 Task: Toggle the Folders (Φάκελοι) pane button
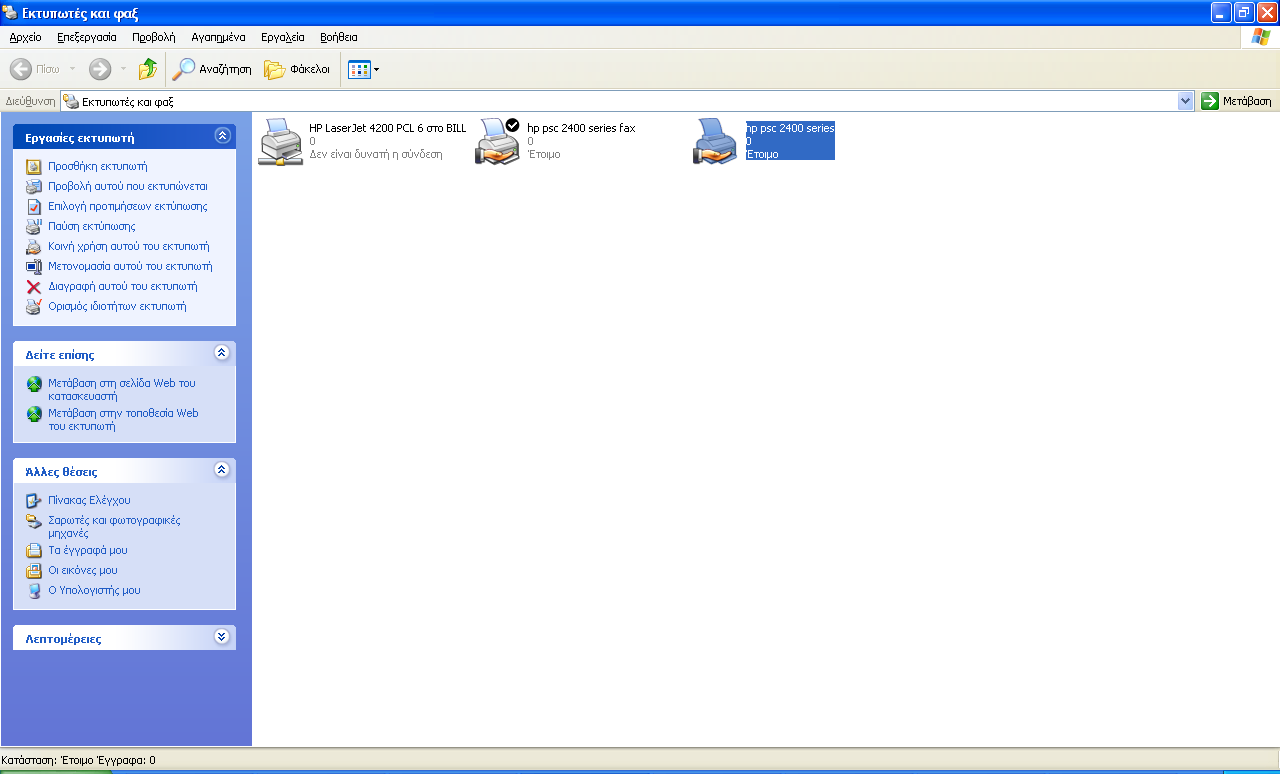297,69
